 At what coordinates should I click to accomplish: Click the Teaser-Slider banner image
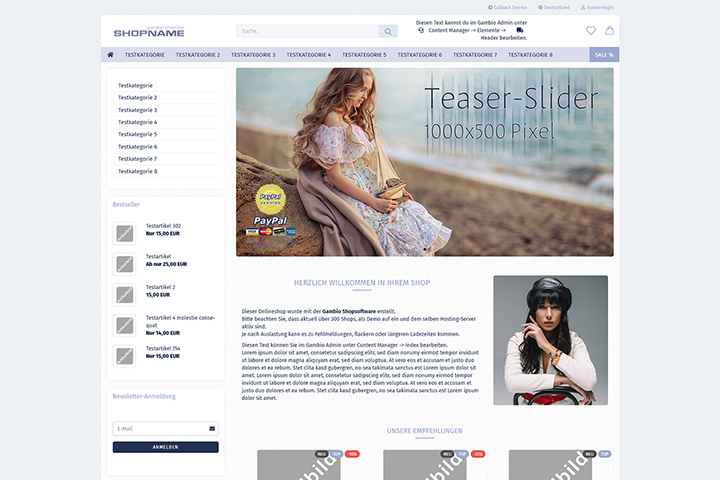[425, 162]
